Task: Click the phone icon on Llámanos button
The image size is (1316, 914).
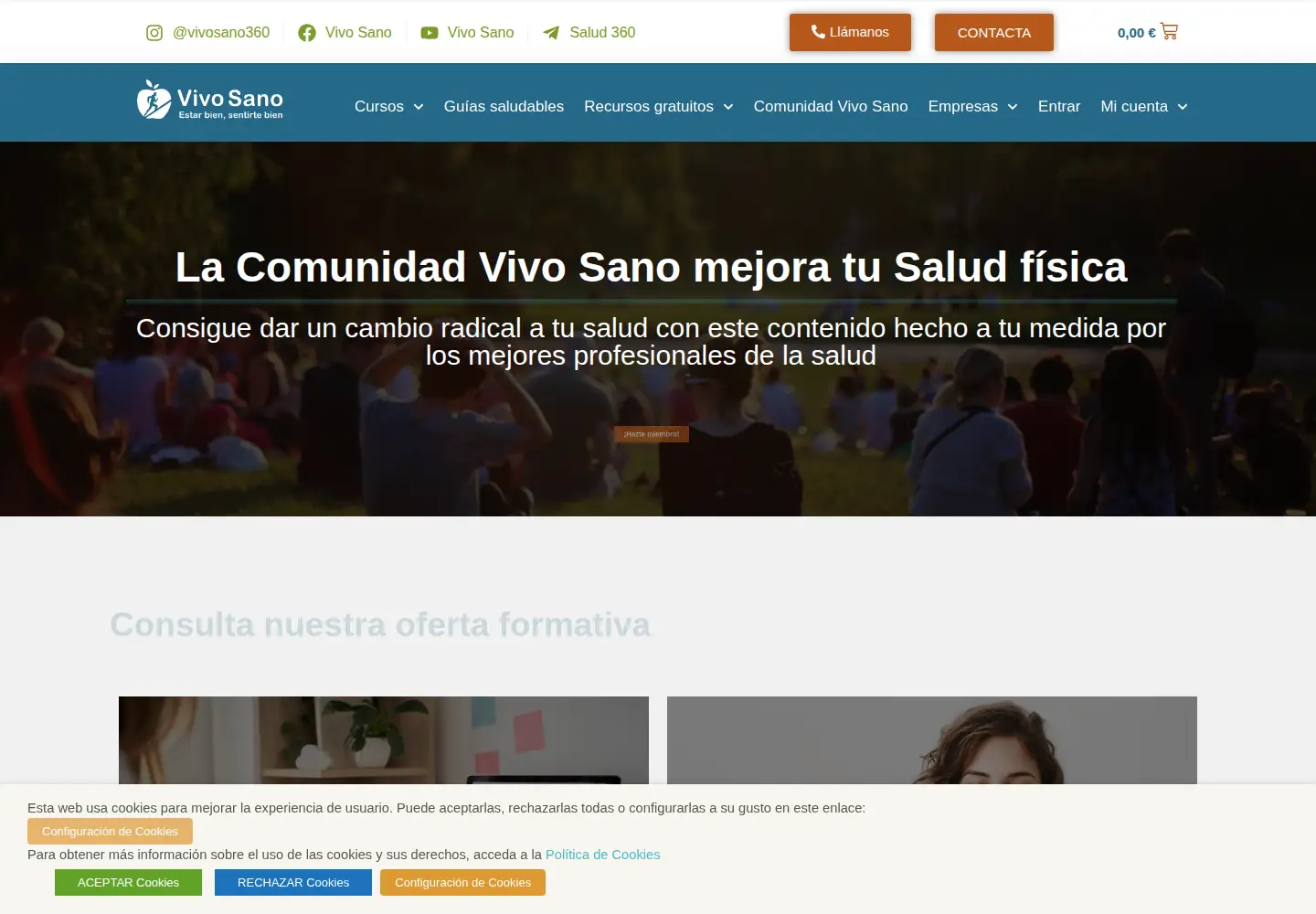Action: (x=818, y=31)
